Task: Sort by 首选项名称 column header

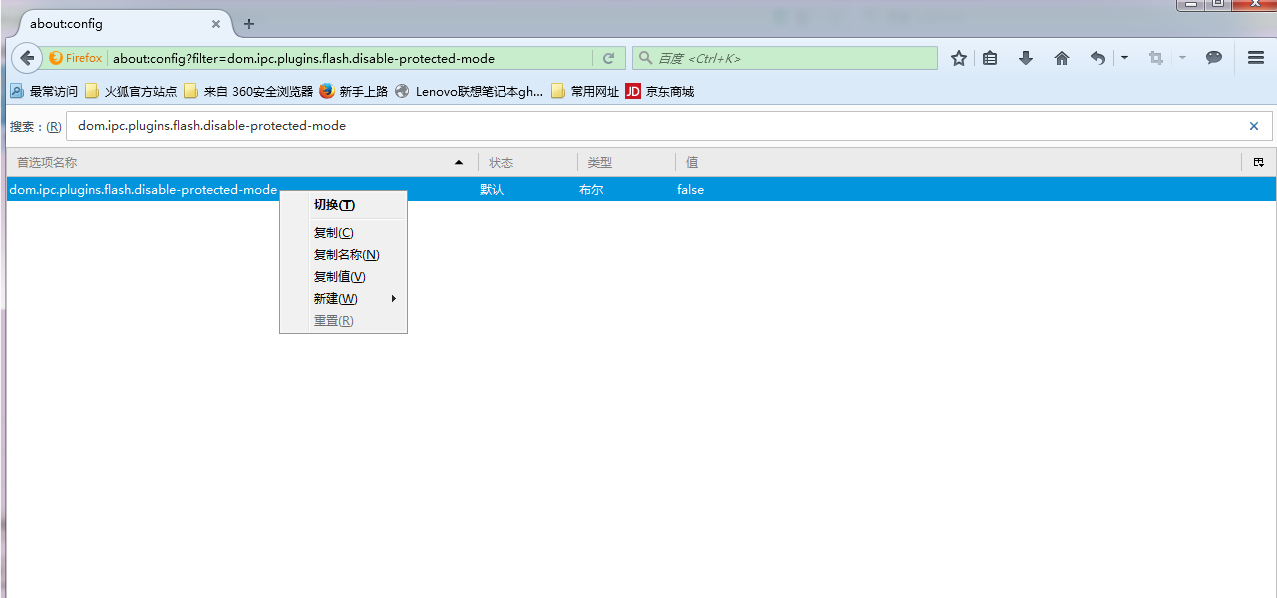Action: [x=242, y=162]
